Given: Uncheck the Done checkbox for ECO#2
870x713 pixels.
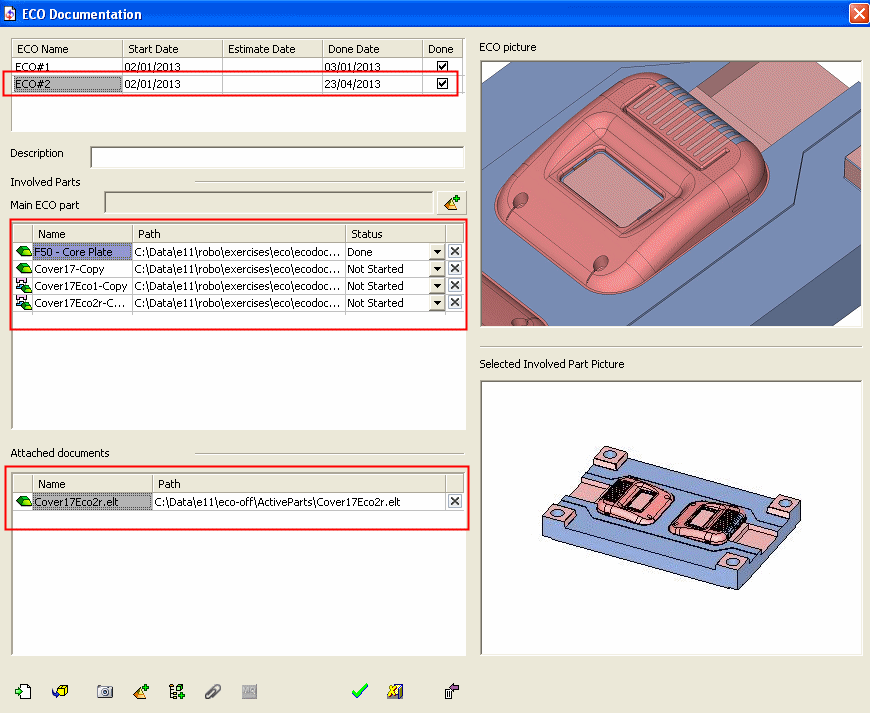Looking at the screenshot, I should pyautogui.click(x=442, y=84).
